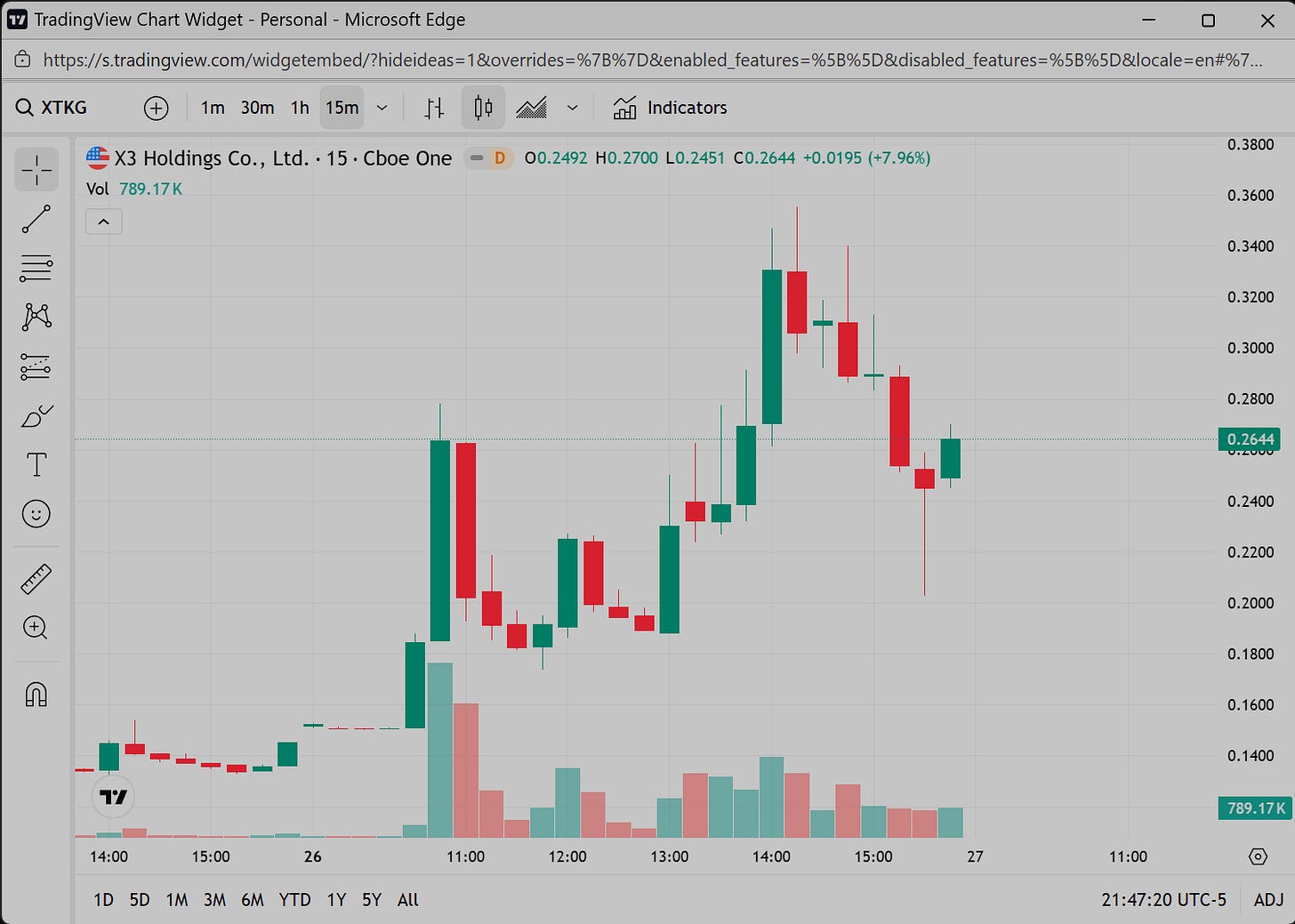
Task: Collapse the indicator legend chevron
Action: click(x=103, y=221)
